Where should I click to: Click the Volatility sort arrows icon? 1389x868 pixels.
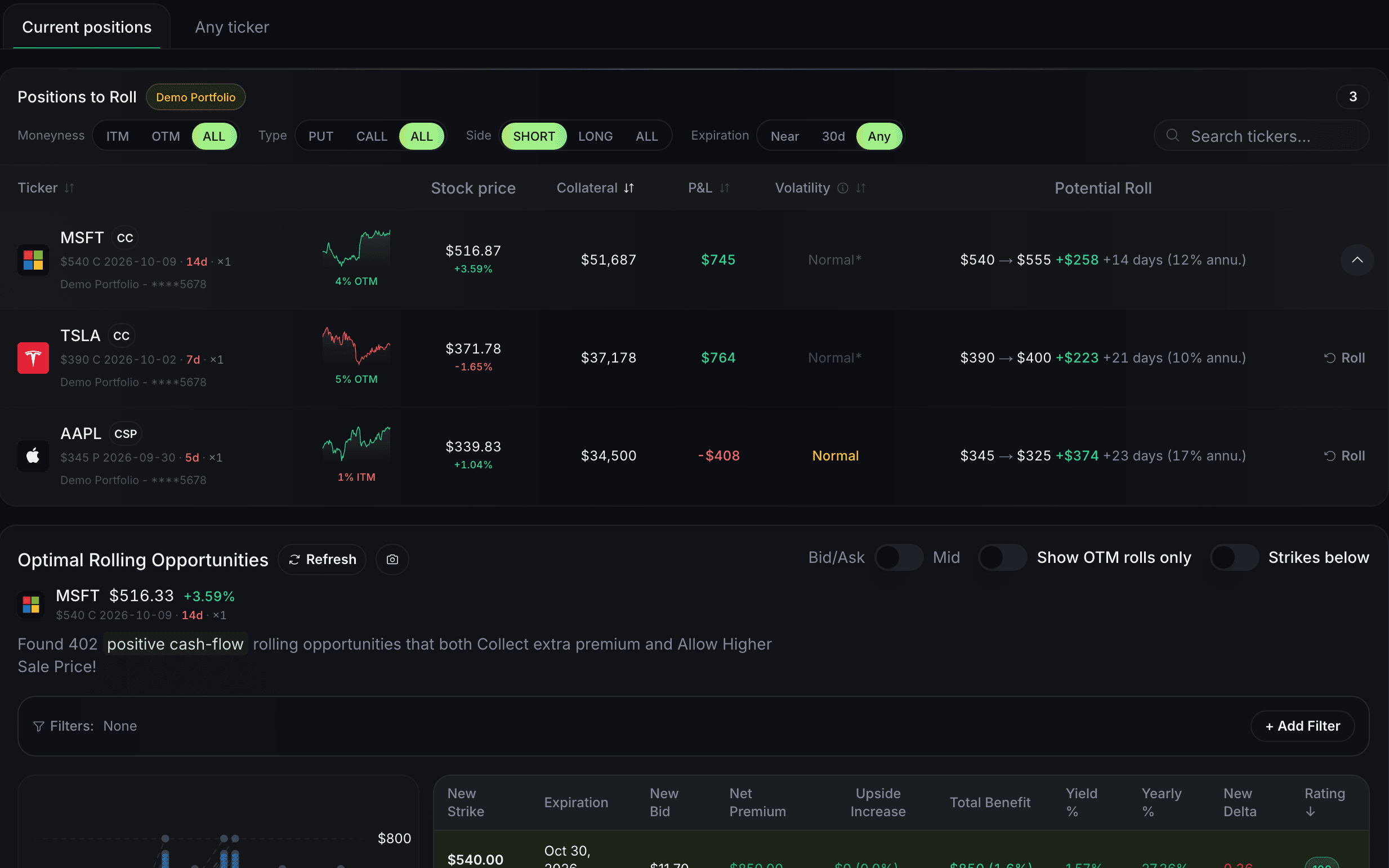point(861,189)
